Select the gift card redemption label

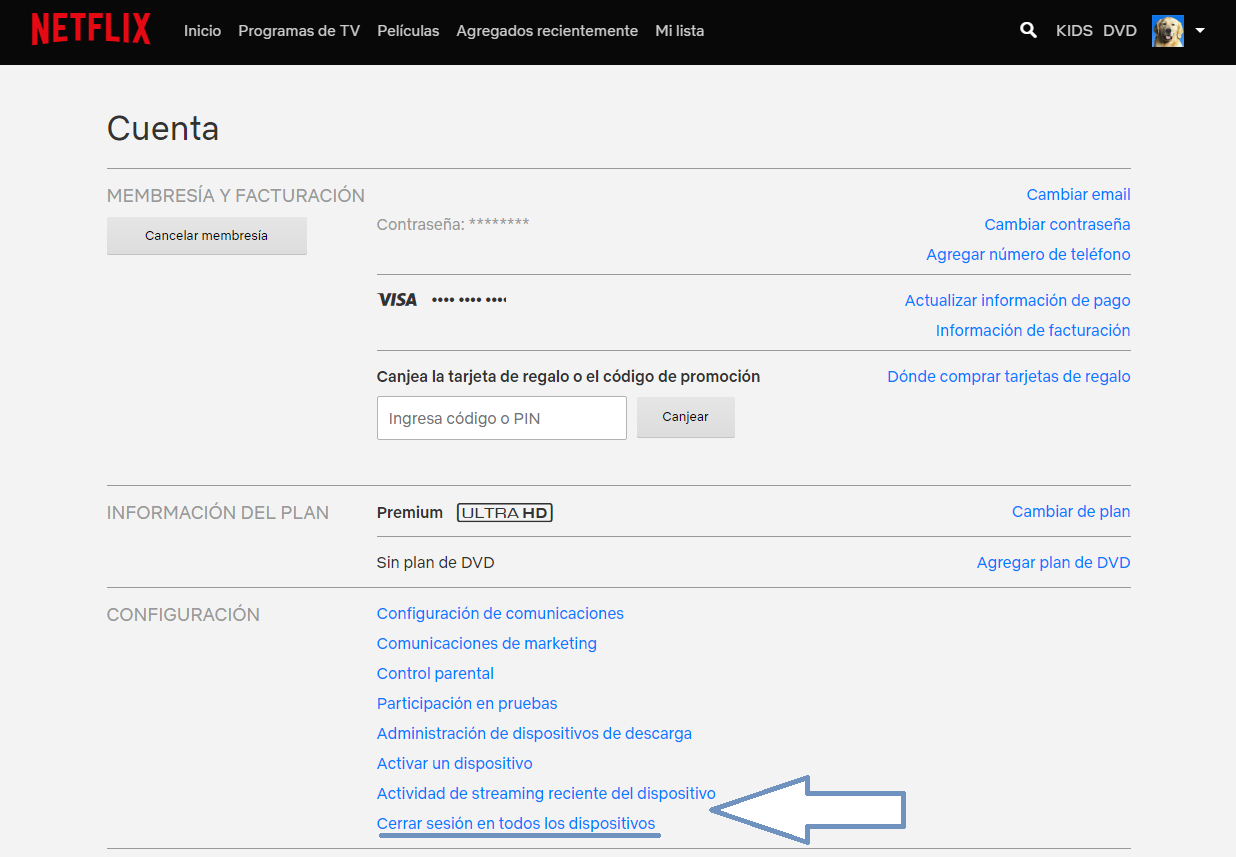pos(568,377)
